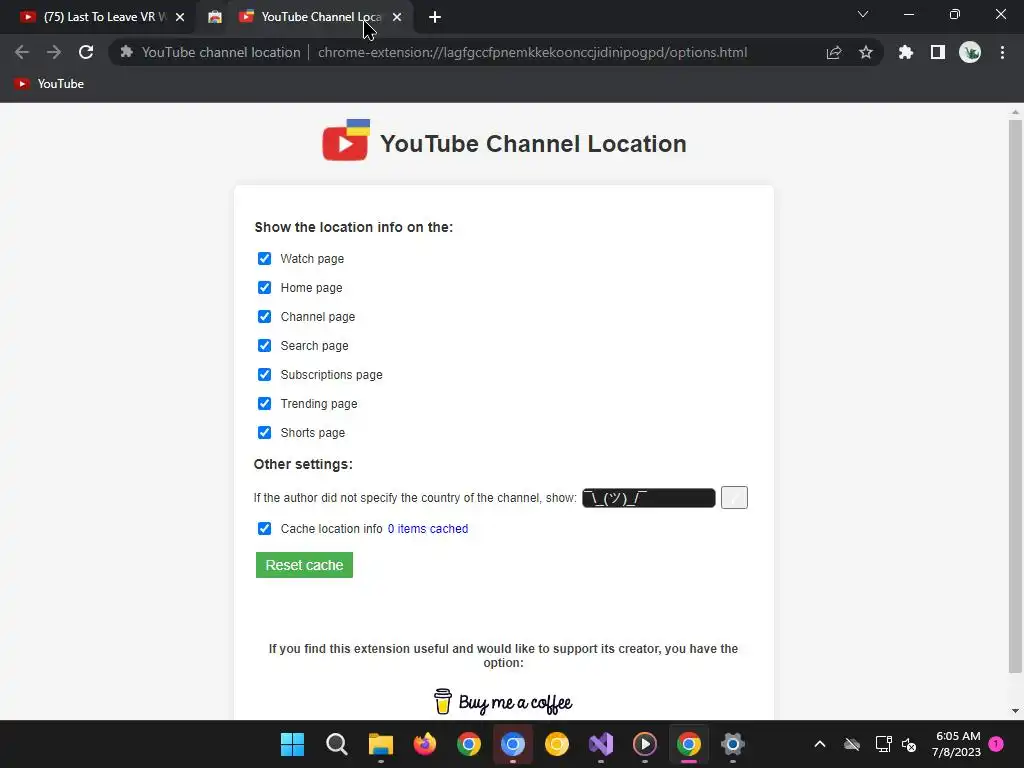Click the small button beside the shrug field
This screenshot has height=768, width=1024.
734,498
